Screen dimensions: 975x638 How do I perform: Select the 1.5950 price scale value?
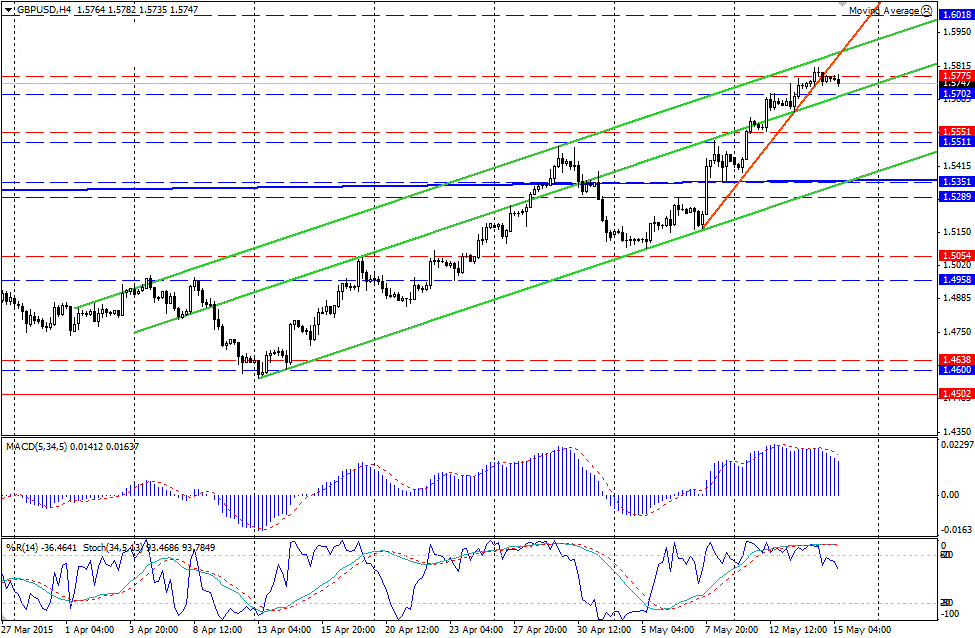pos(957,31)
